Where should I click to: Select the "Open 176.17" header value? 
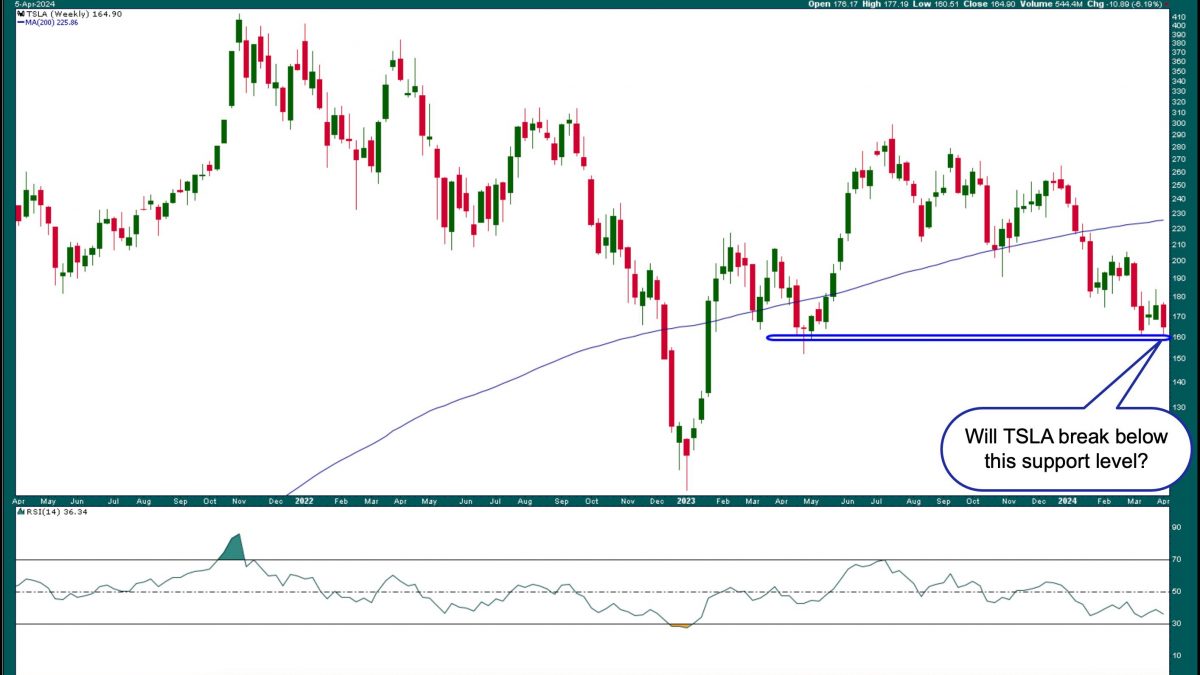(x=832, y=4)
